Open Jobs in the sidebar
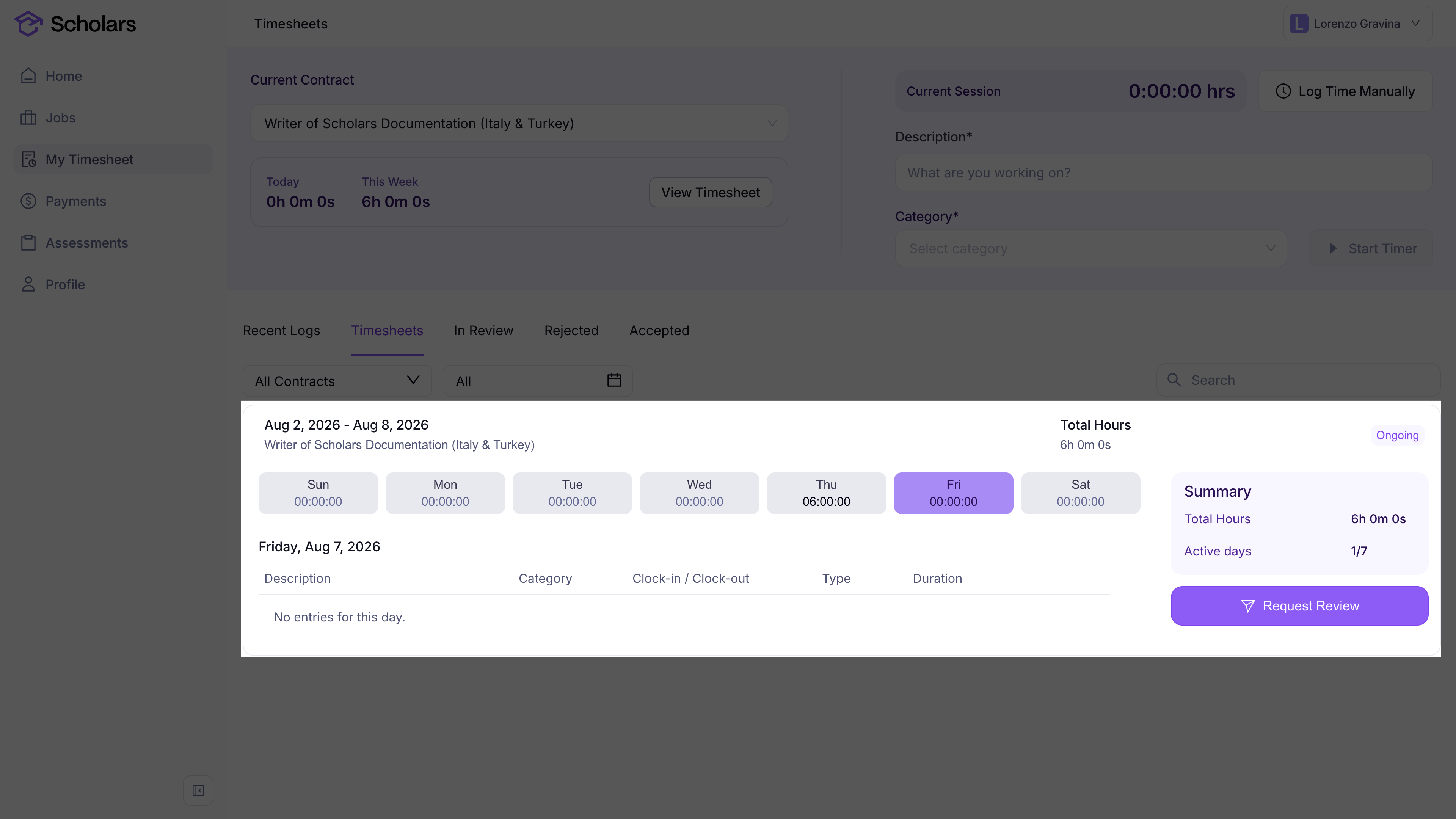Viewport: 1456px width, 819px height. (x=113, y=118)
